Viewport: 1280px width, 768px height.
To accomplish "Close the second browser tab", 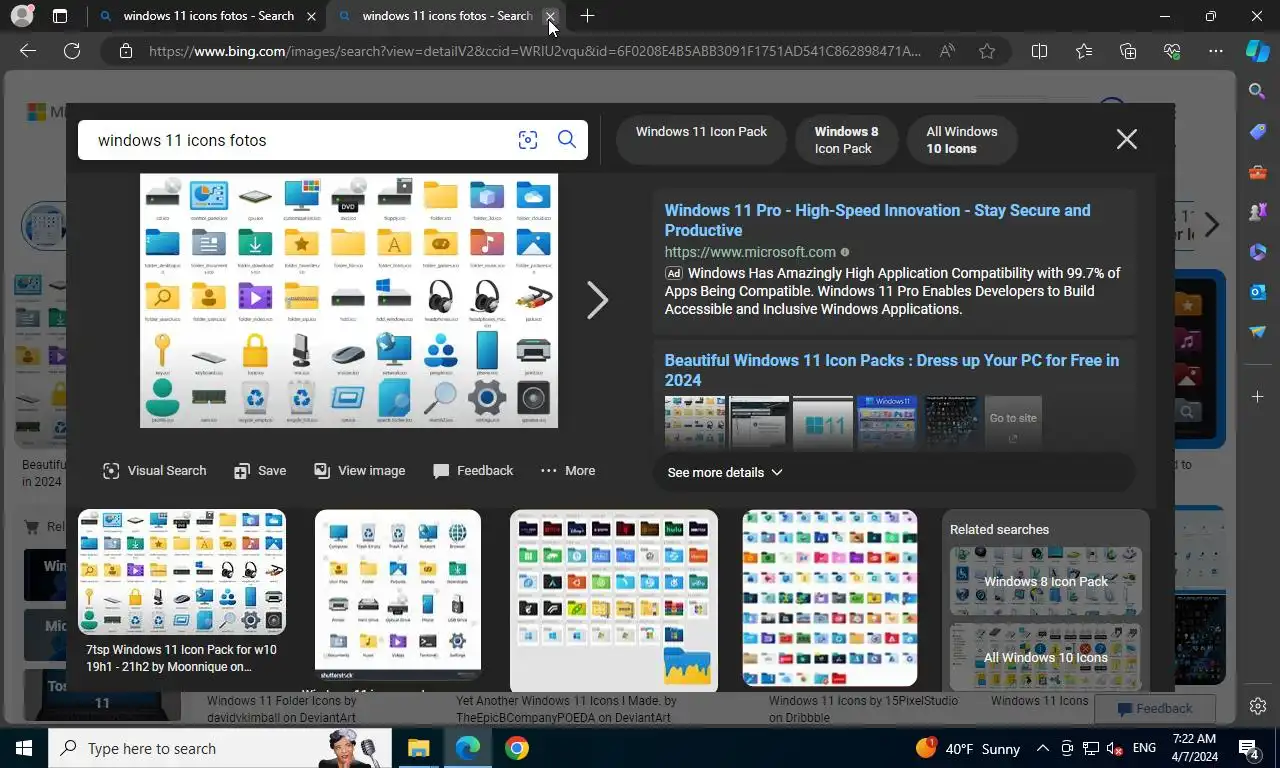I will pos(550,16).
